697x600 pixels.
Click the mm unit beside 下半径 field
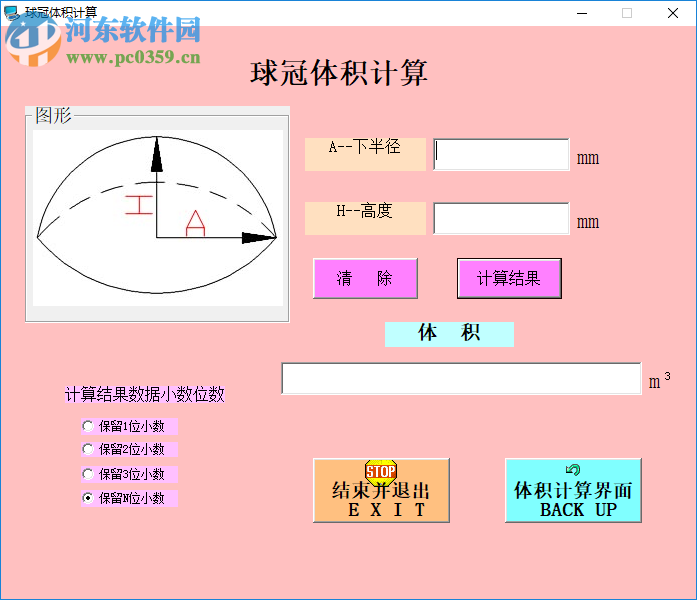(x=588, y=158)
